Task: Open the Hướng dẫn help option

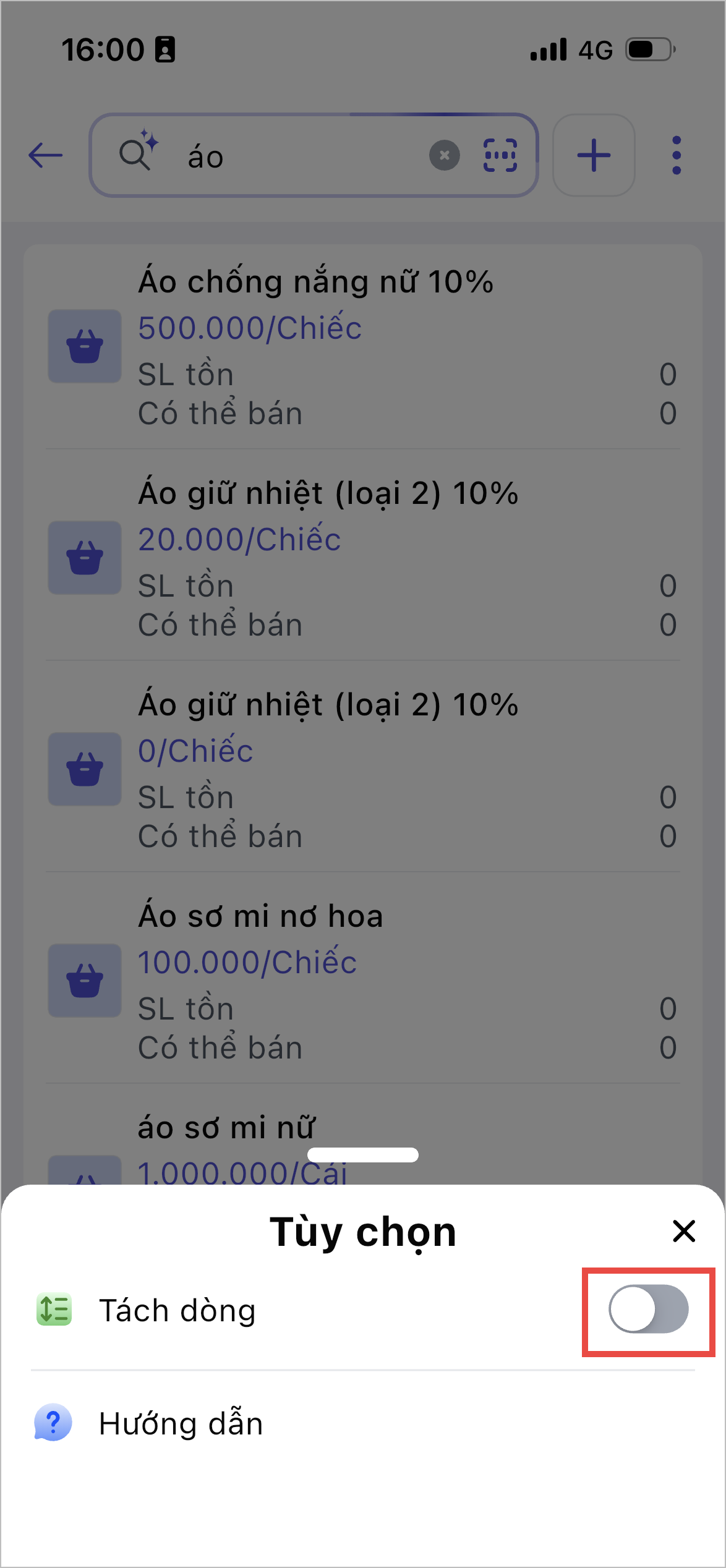Action: pyautogui.click(x=181, y=1423)
